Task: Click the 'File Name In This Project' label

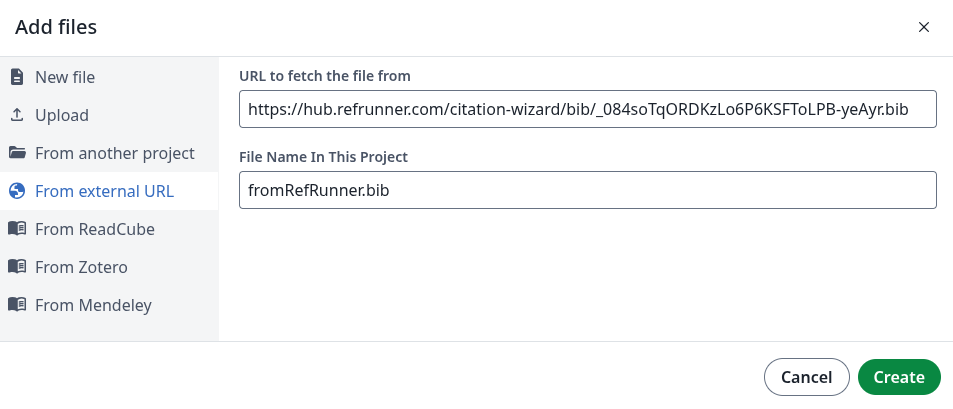Action: (323, 157)
